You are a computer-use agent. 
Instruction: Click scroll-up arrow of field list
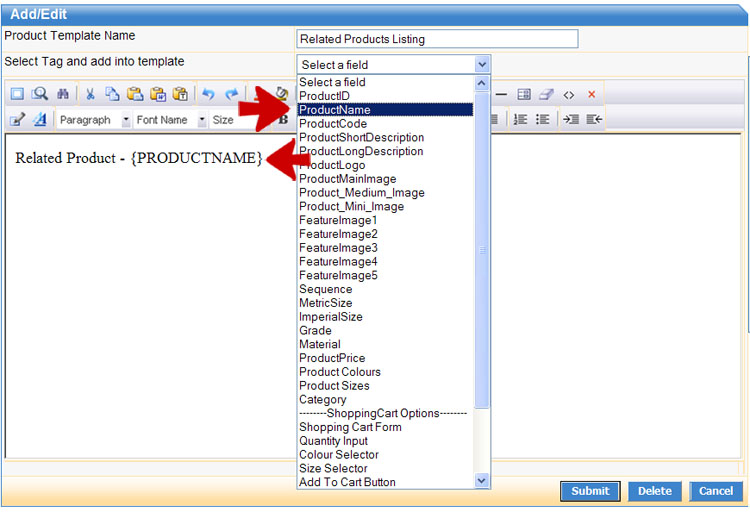click(x=482, y=83)
